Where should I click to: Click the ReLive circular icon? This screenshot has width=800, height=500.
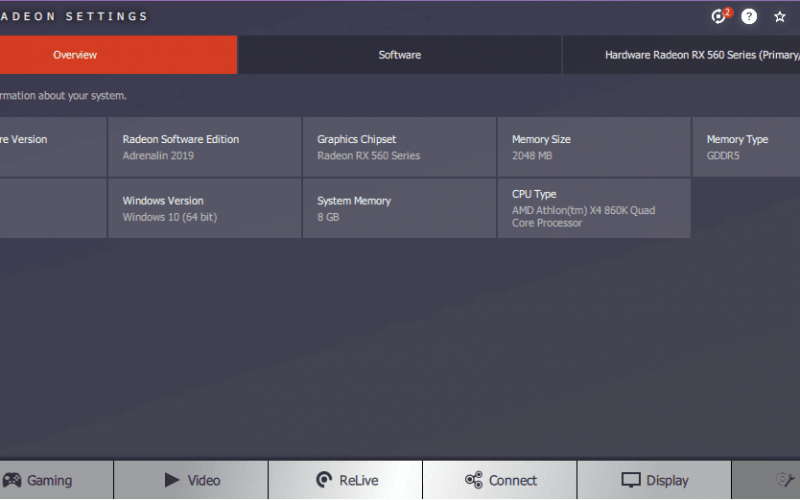click(324, 480)
